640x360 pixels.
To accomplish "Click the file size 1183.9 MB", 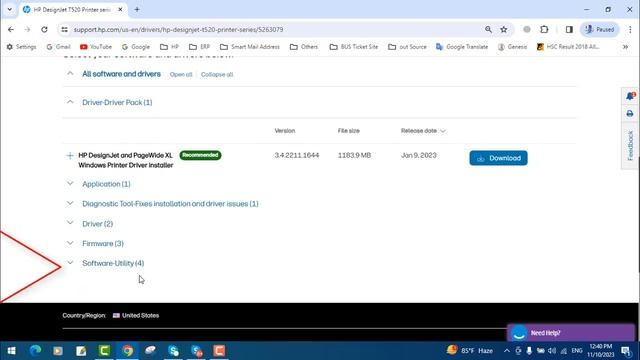I will pyautogui.click(x=354, y=156).
